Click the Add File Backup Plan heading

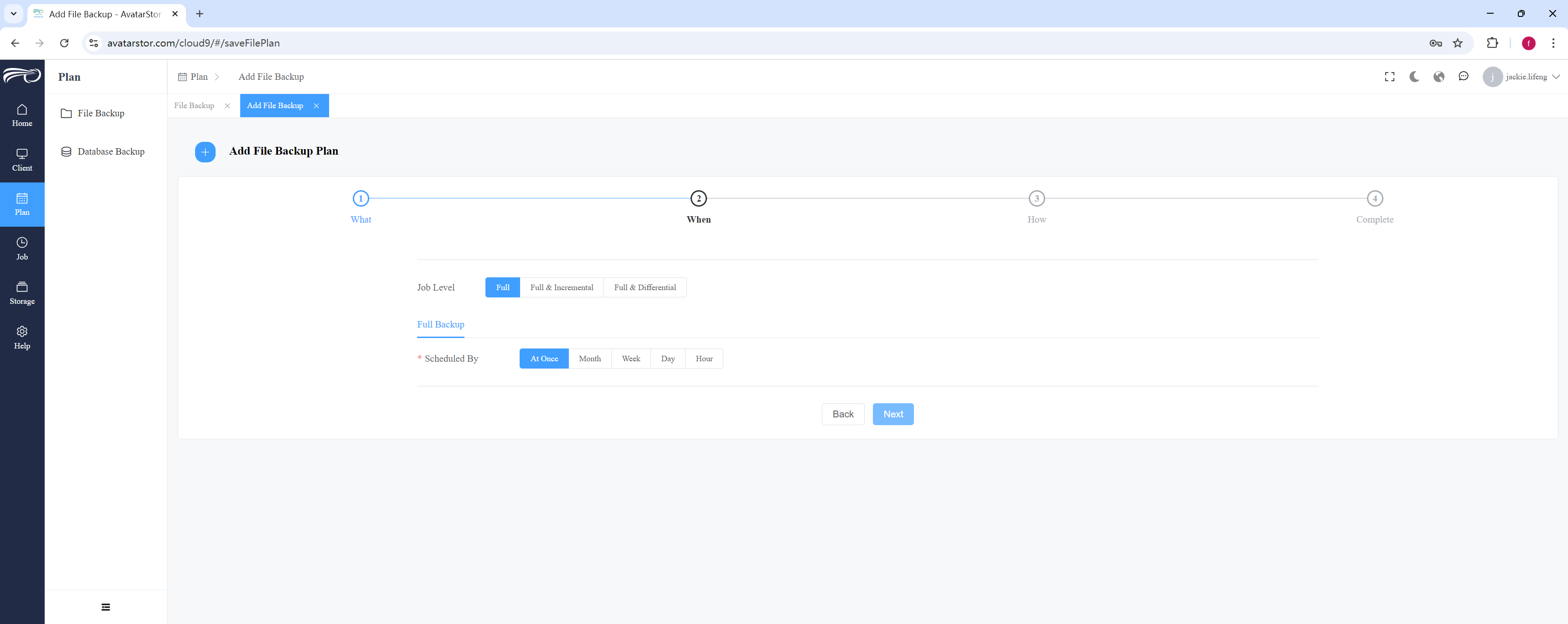point(284,151)
